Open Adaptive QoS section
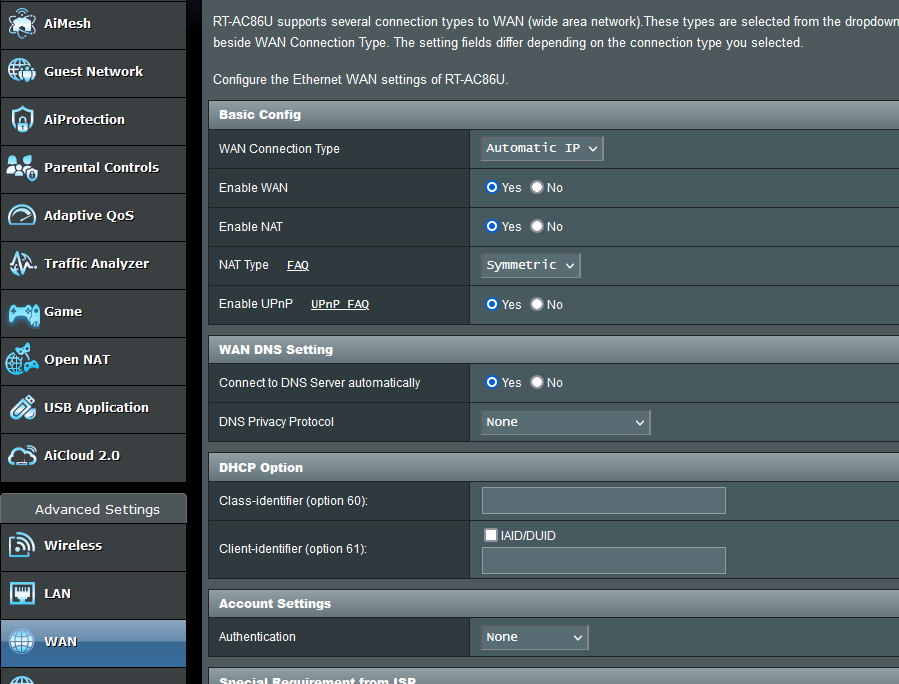Screen dimensions: 899x684 point(93,217)
